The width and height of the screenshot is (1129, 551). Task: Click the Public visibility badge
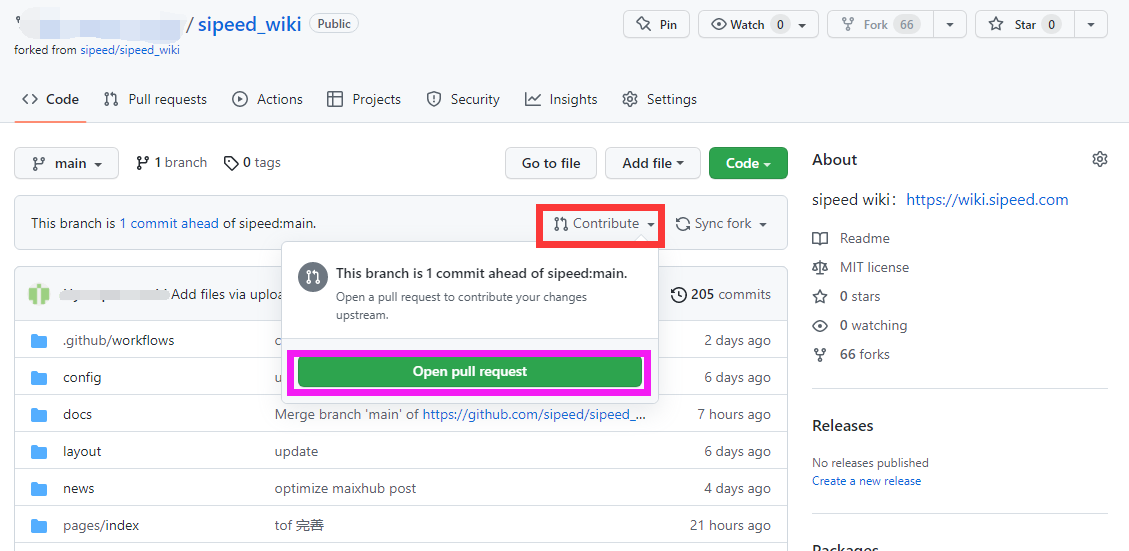pyautogui.click(x=334, y=23)
